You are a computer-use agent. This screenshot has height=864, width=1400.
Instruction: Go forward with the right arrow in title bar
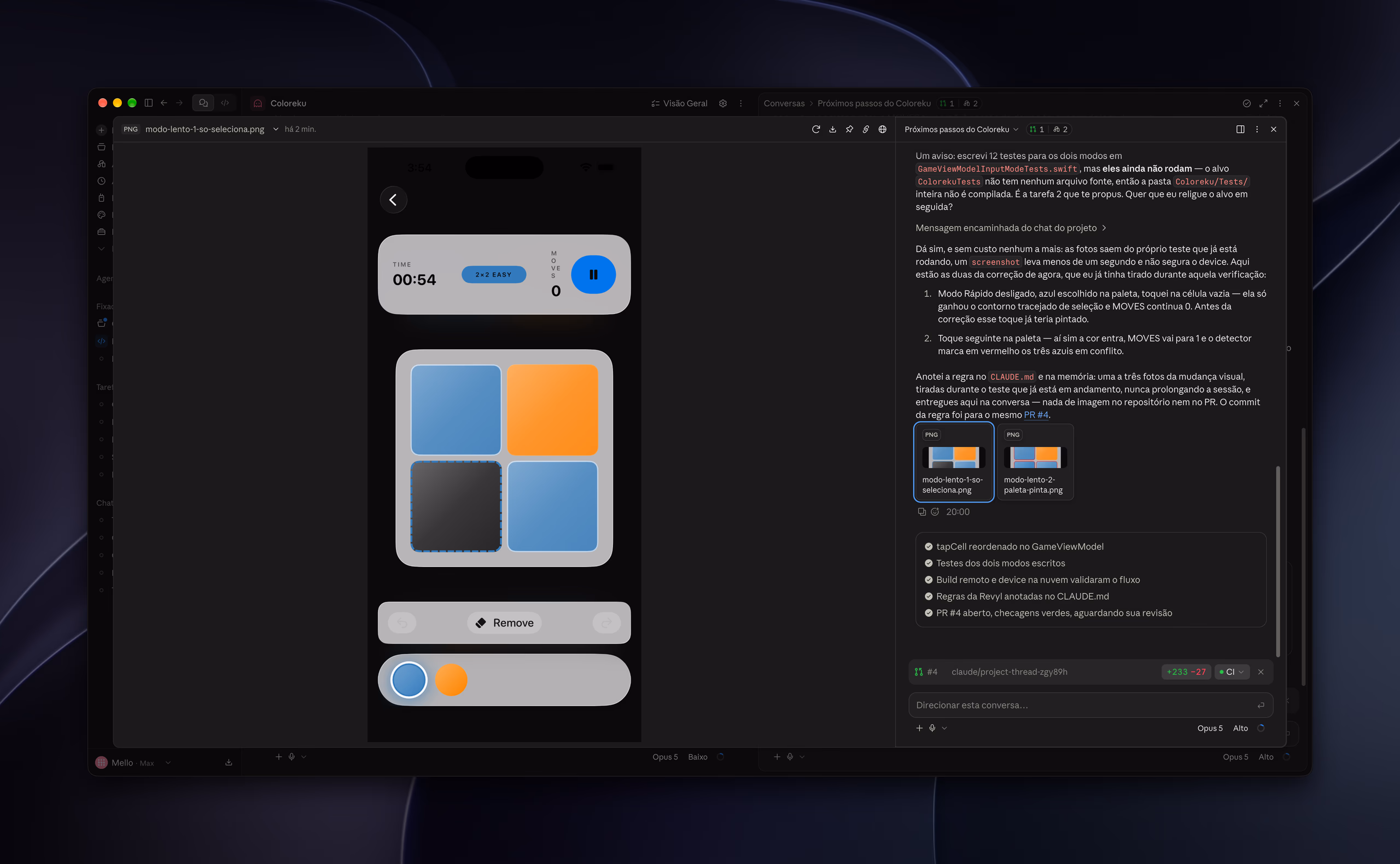[179, 103]
